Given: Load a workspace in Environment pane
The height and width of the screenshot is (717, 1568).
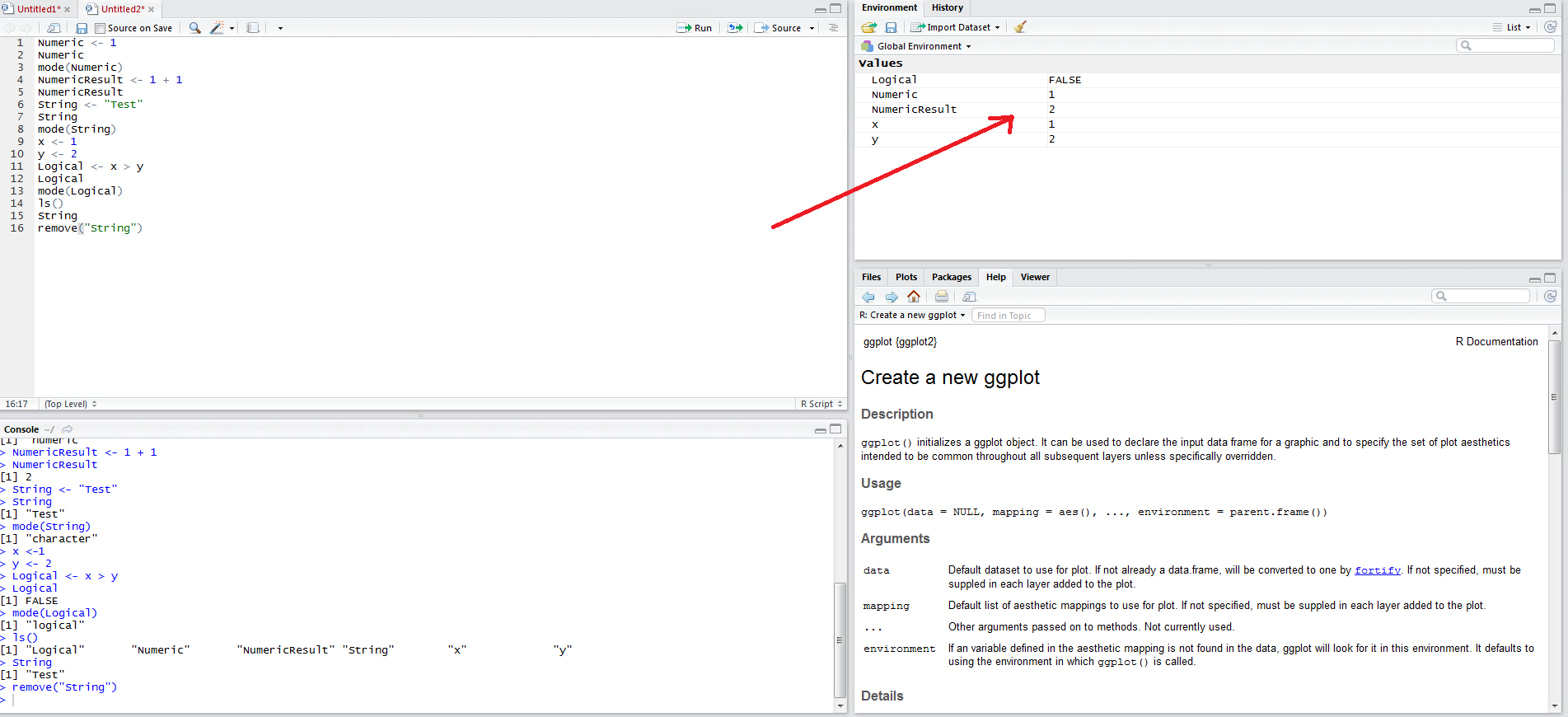Looking at the screenshot, I should pyautogui.click(x=869, y=27).
